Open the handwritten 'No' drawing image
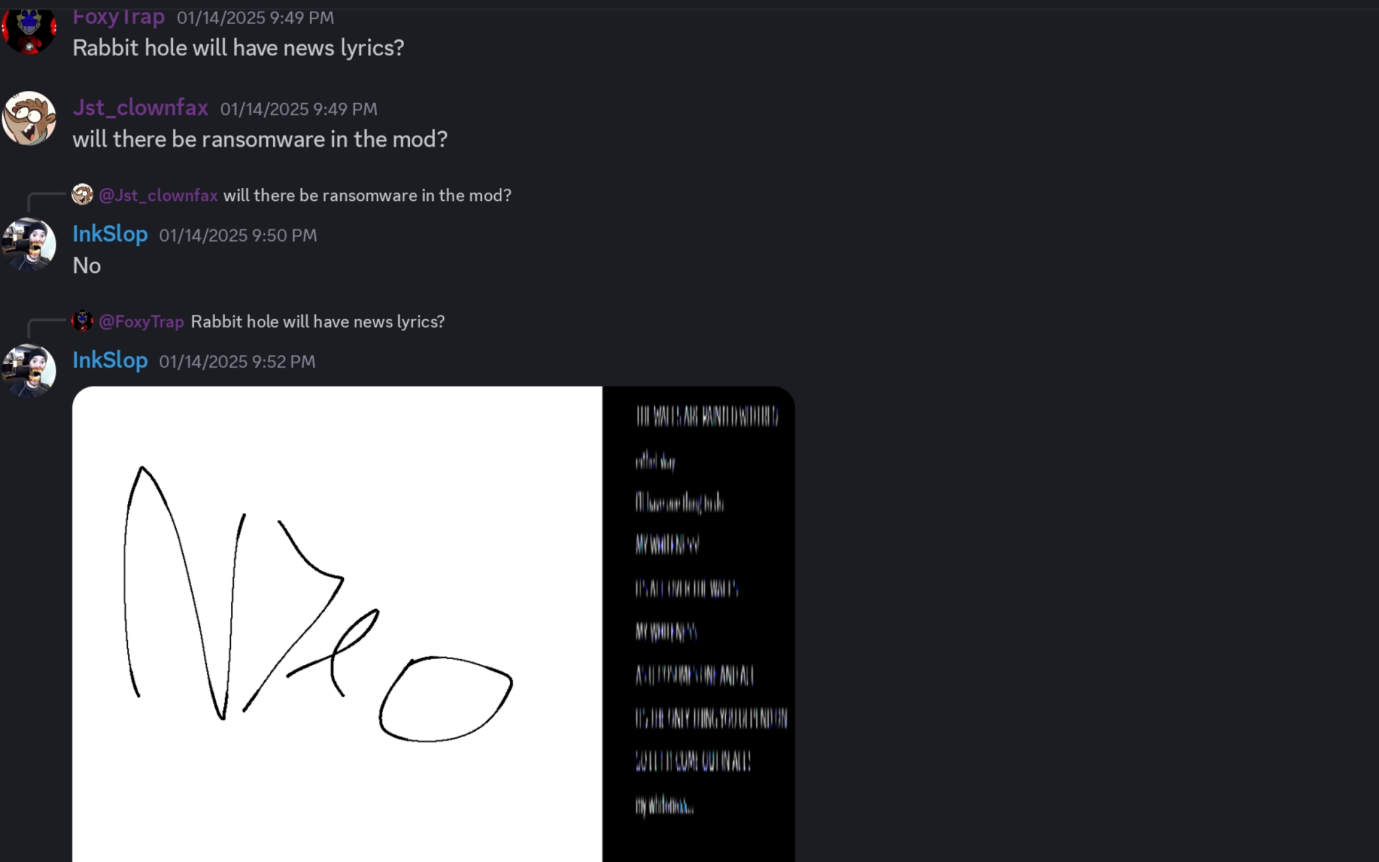Viewport: 1379px width, 862px height. click(337, 624)
